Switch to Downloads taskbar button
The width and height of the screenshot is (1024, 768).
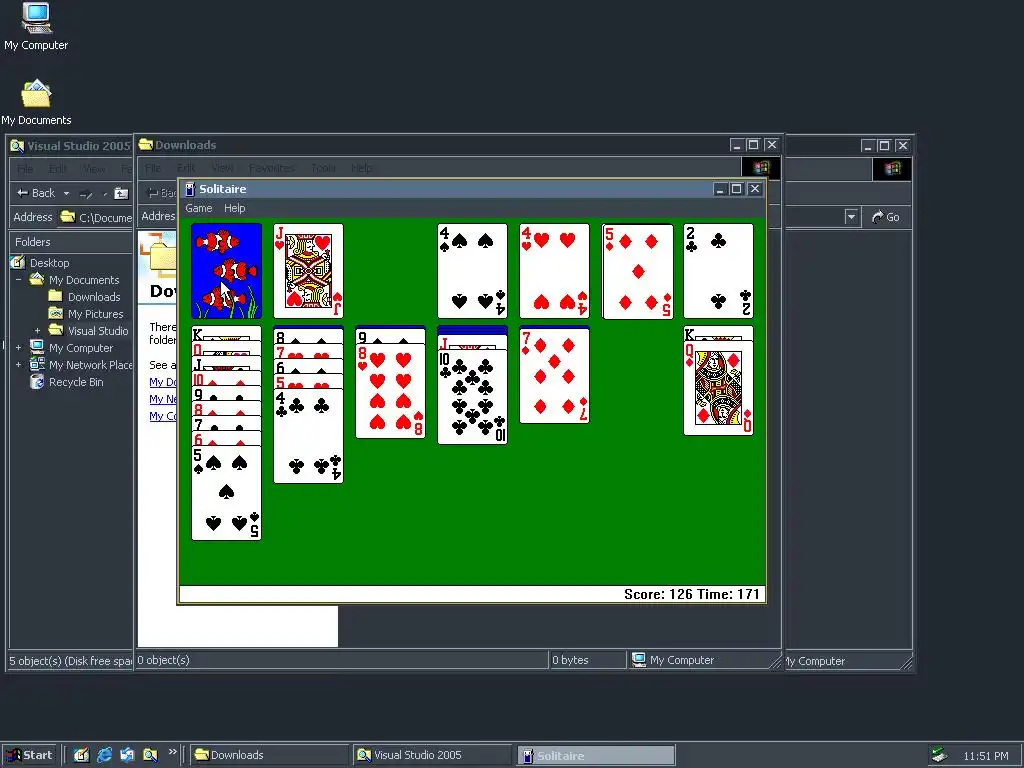pos(270,755)
